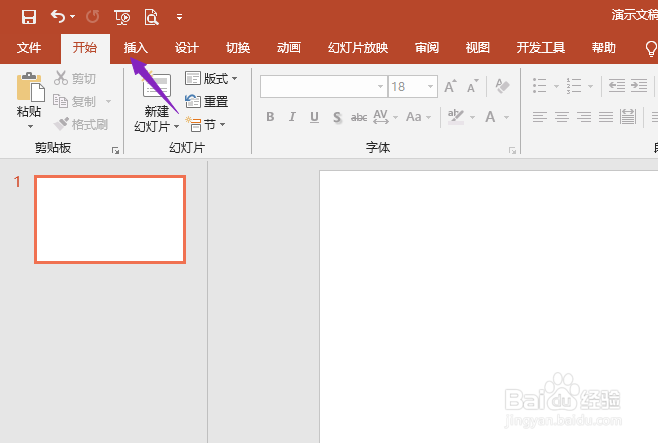Align text left

coord(540,117)
